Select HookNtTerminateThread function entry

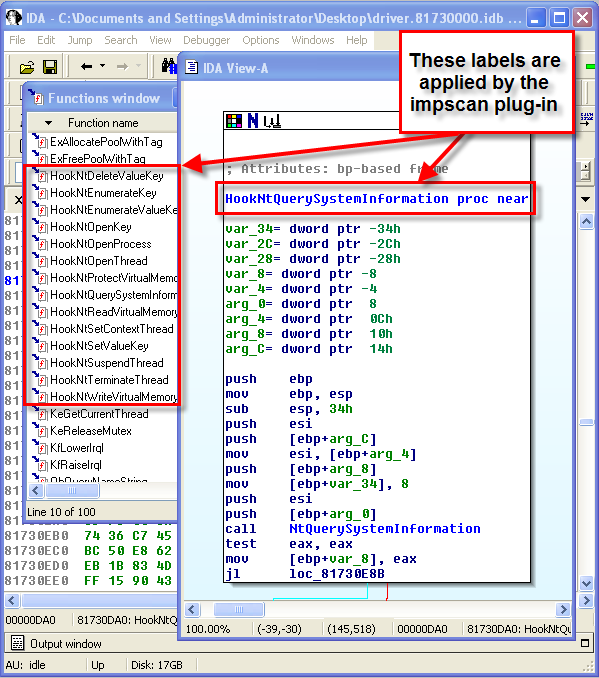[x=109, y=380]
